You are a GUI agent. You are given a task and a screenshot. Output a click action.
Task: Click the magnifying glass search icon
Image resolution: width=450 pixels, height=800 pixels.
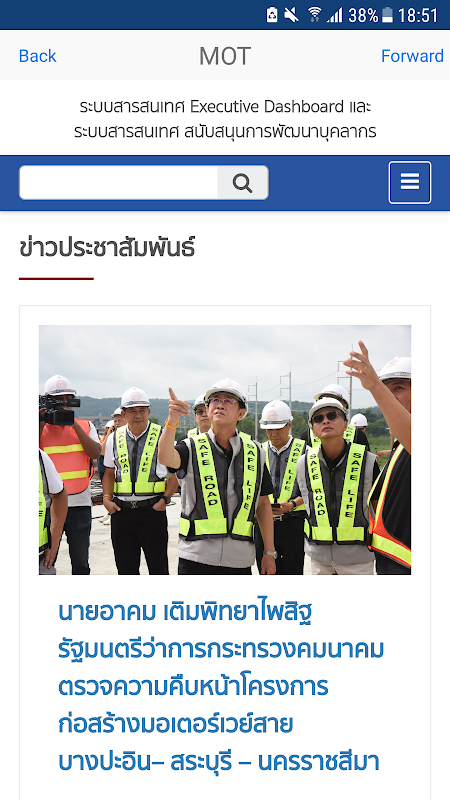(x=243, y=182)
